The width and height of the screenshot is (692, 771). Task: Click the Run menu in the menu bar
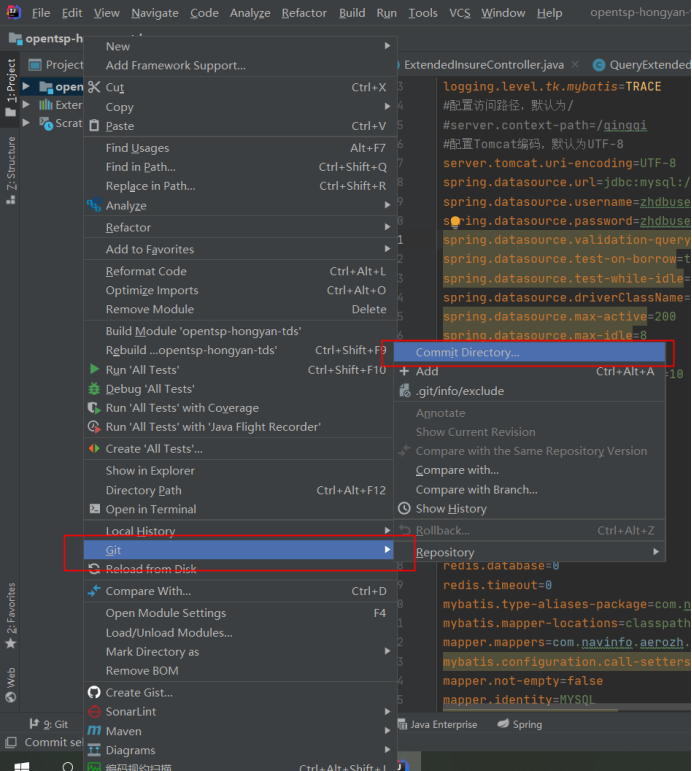coord(387,13)
